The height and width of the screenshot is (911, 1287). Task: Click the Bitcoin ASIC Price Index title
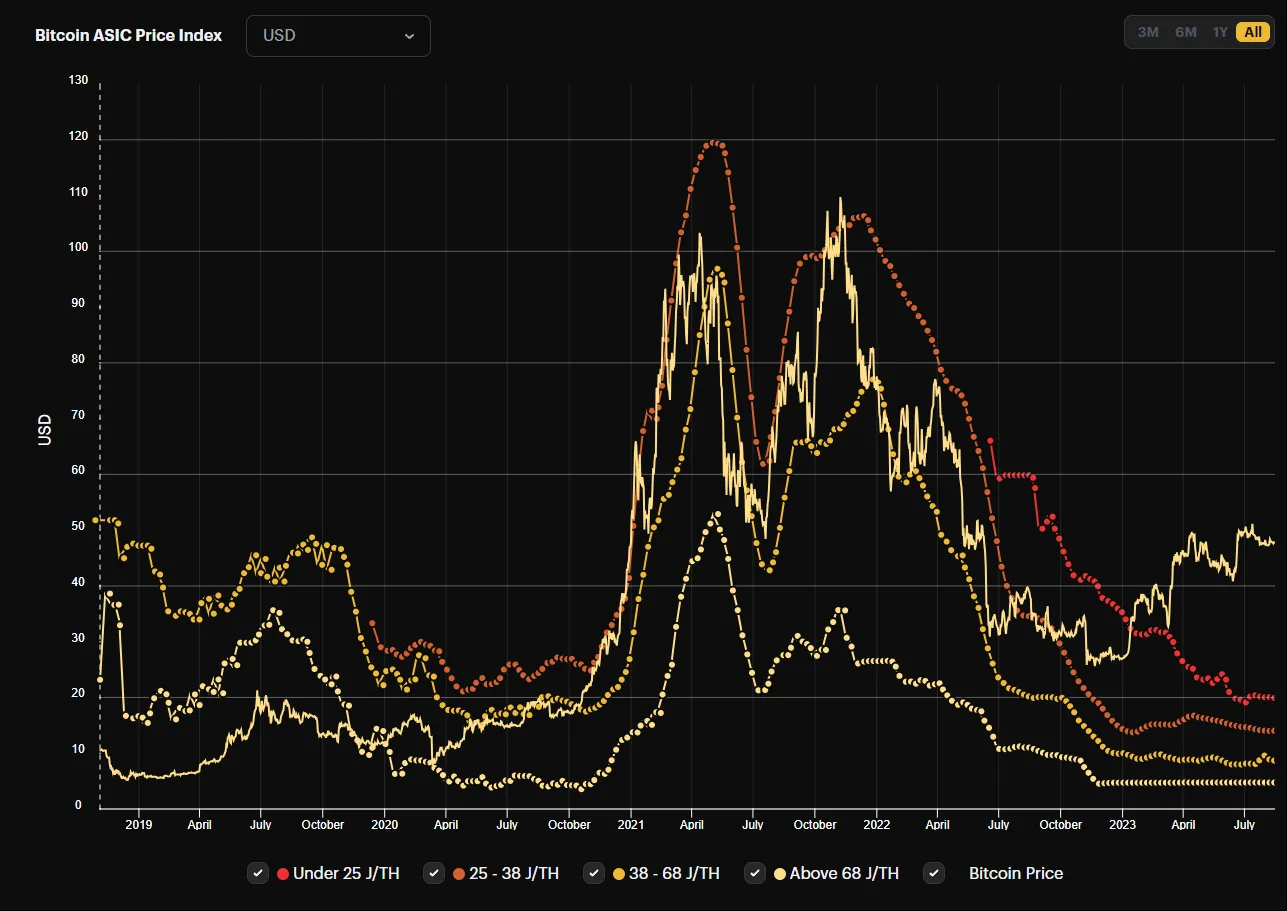pyautogui.click(x=128, y=35)
